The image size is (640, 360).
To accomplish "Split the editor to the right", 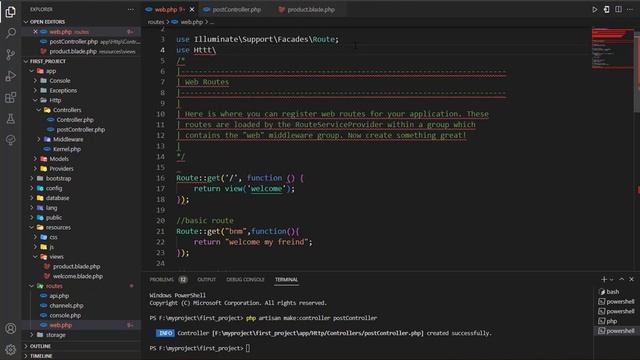I will 618,9.
